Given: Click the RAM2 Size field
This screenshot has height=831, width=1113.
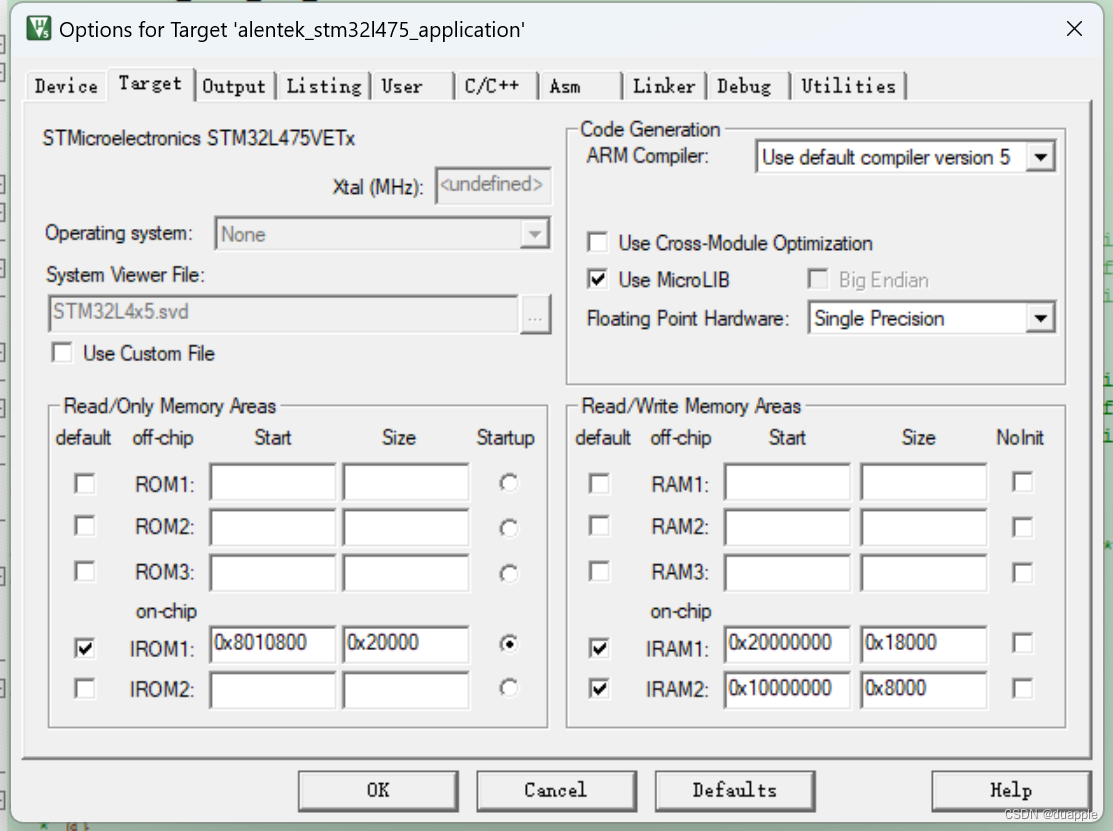Looking at the screenshot, I should 923,528.
